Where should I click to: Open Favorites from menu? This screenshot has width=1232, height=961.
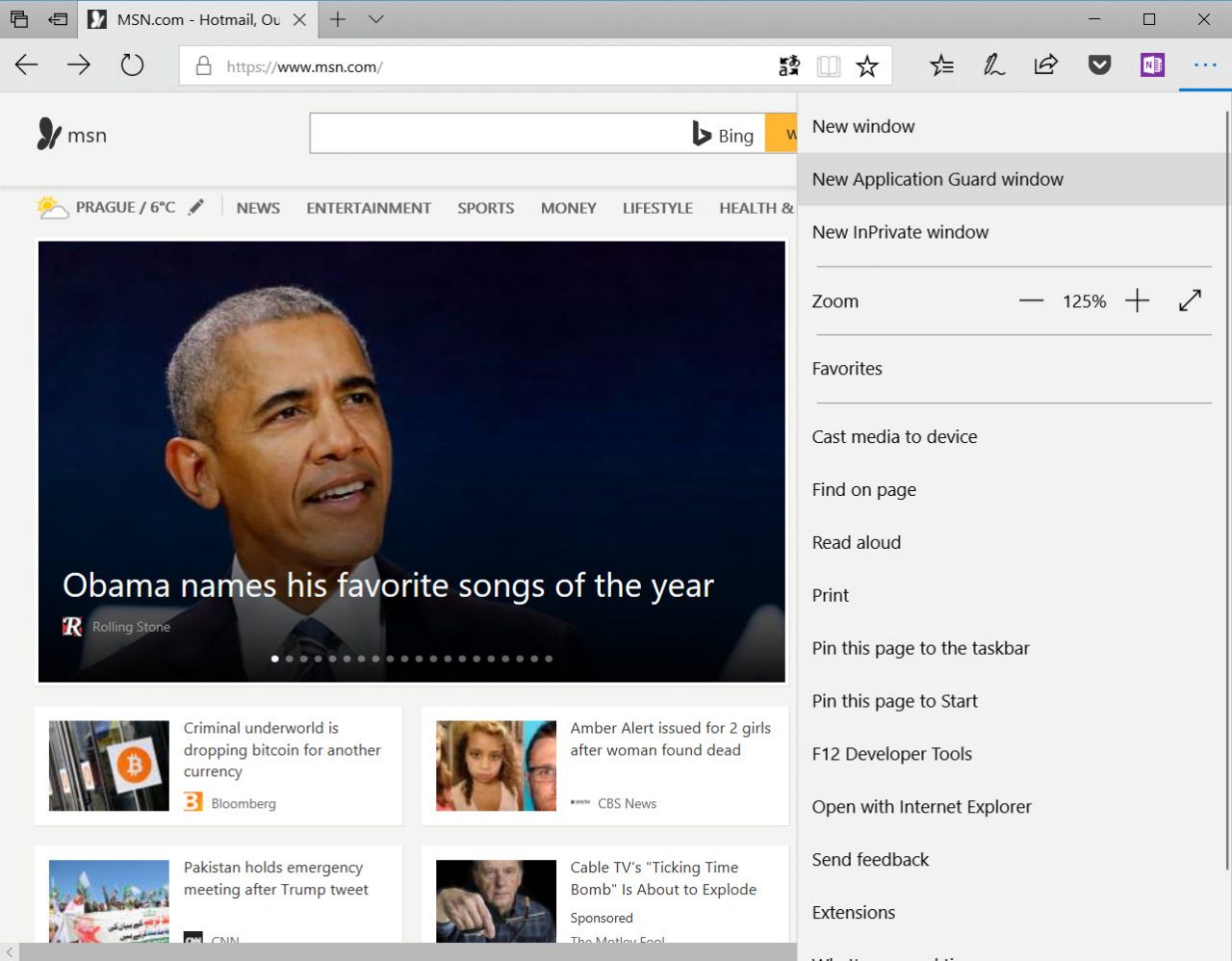point(1011,369)
